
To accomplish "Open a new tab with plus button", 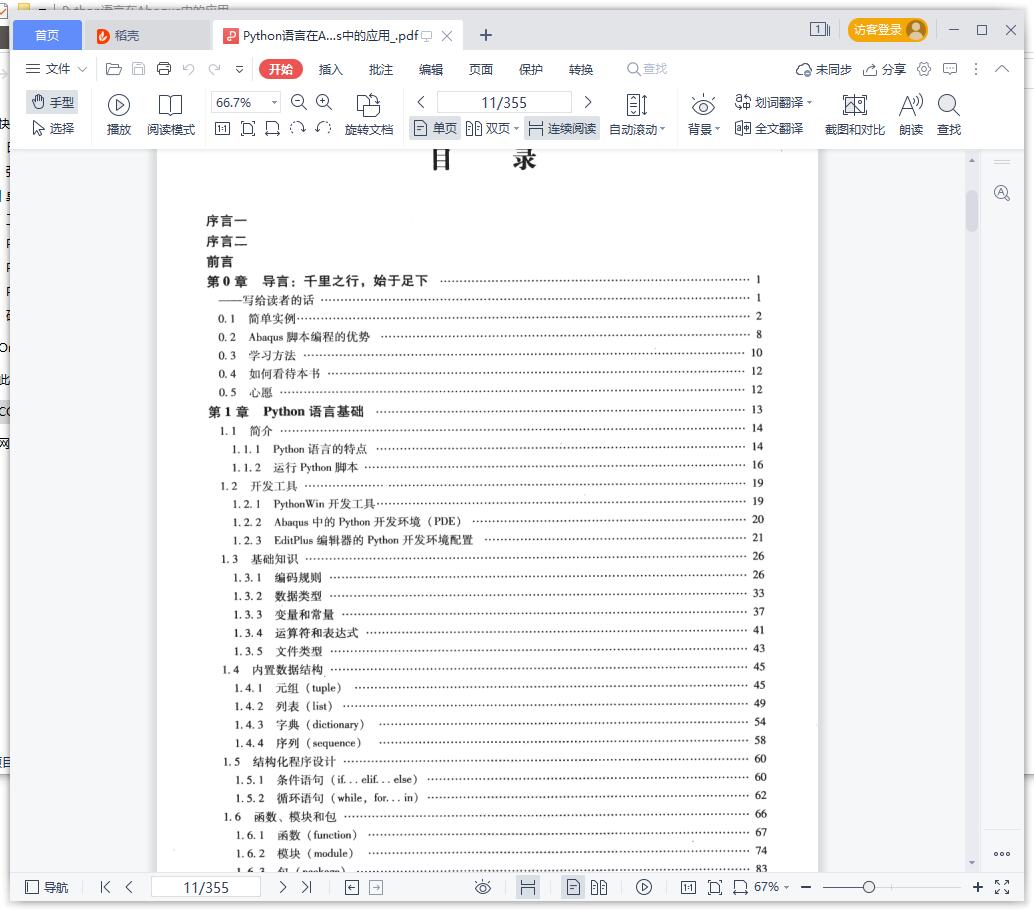I will (x=485, y=35).
